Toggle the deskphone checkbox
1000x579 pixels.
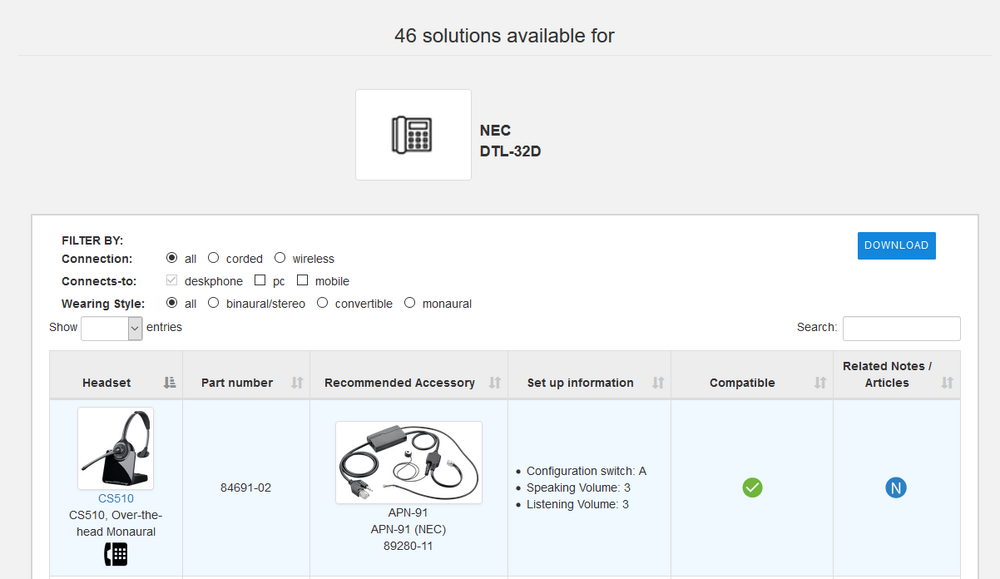point(171,280)
